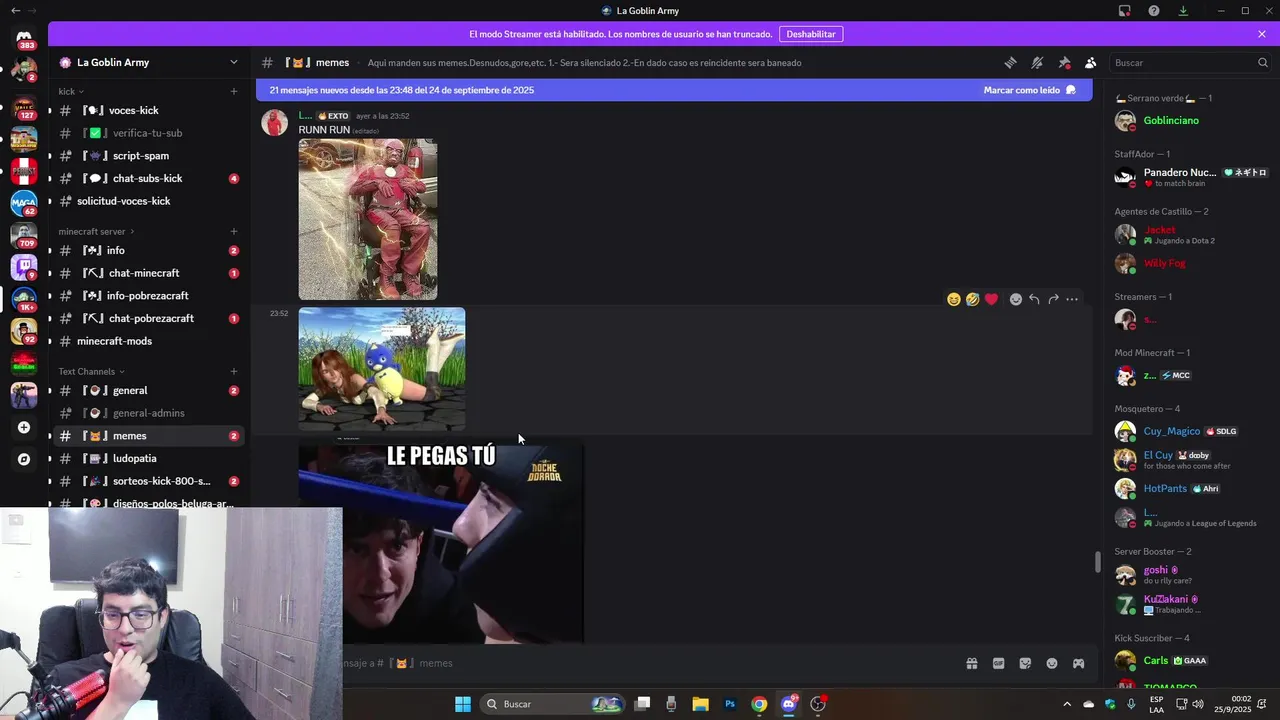Open the chat-subs-kick channel
The image size is (1280, 720).
(150, 178)
